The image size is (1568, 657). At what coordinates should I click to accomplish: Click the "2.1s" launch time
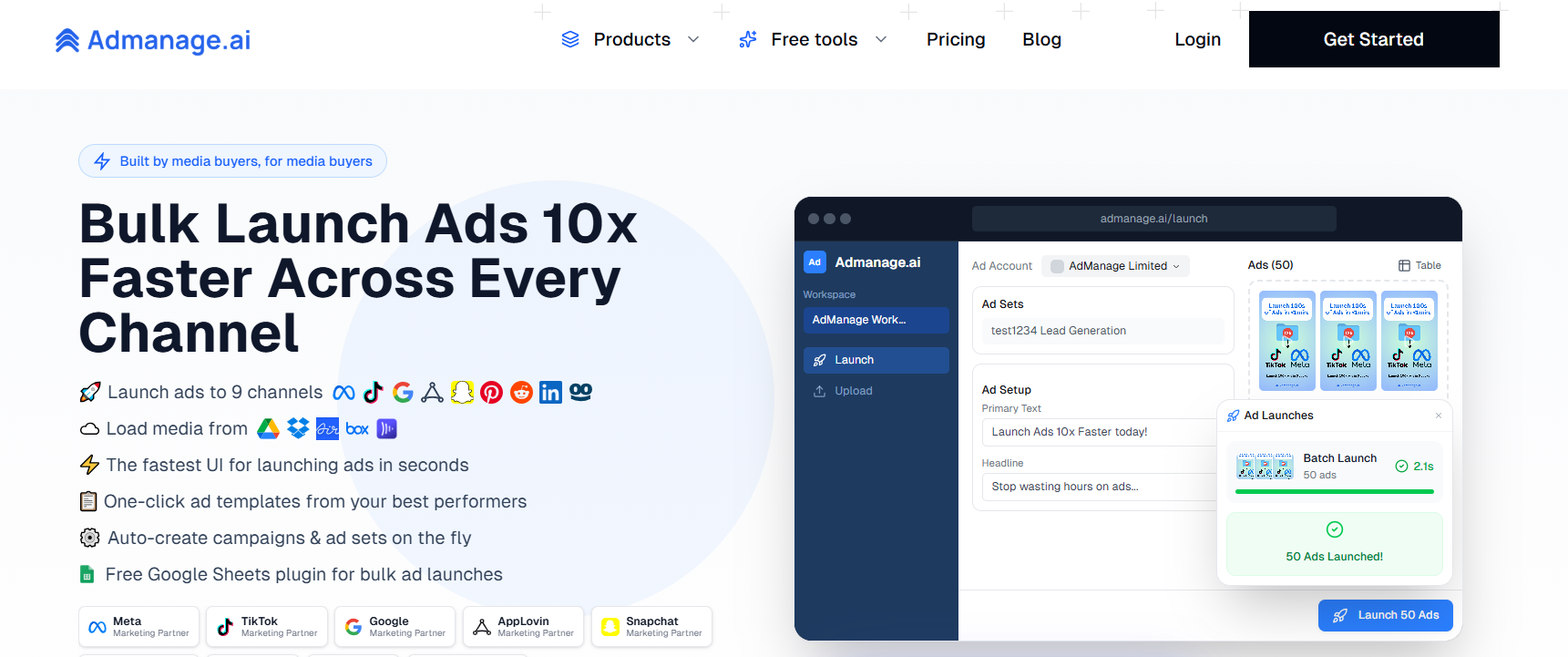click(1424, 467)
